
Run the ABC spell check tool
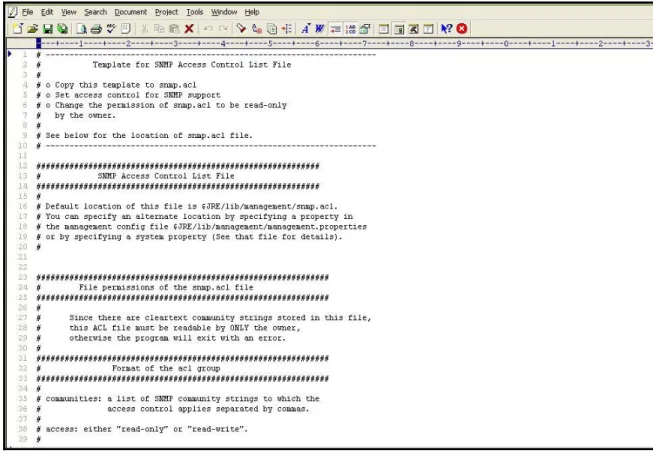point(111,29)
